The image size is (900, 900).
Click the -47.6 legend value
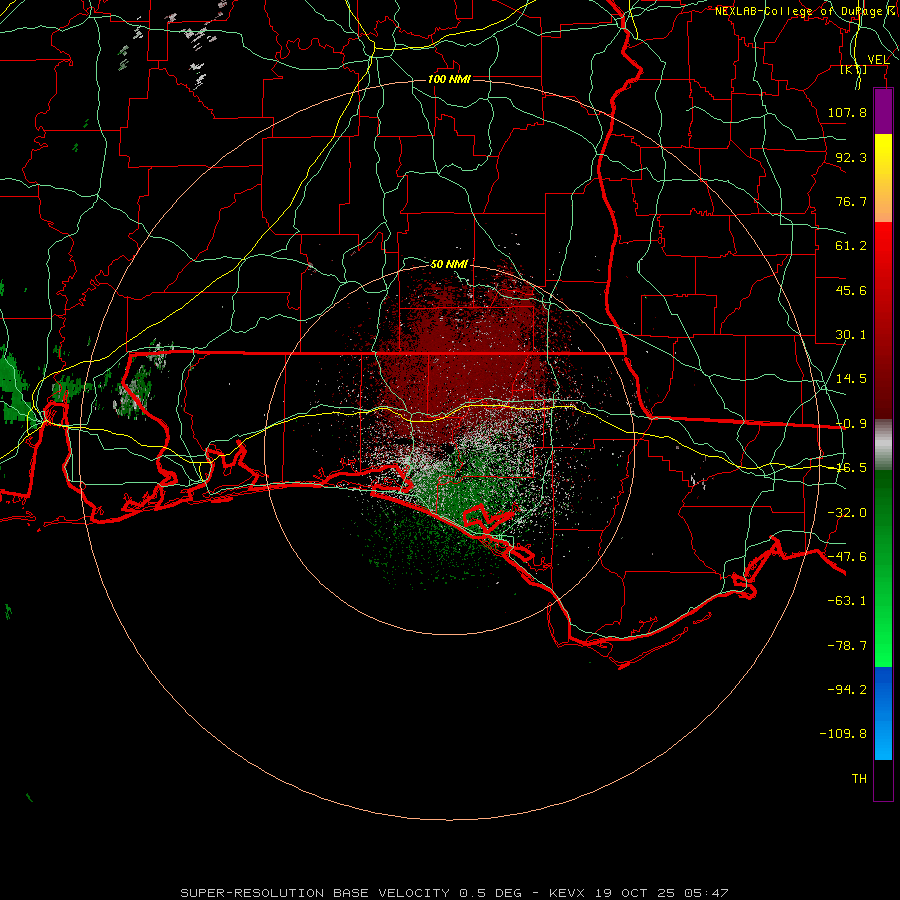[x=847, y=557]
